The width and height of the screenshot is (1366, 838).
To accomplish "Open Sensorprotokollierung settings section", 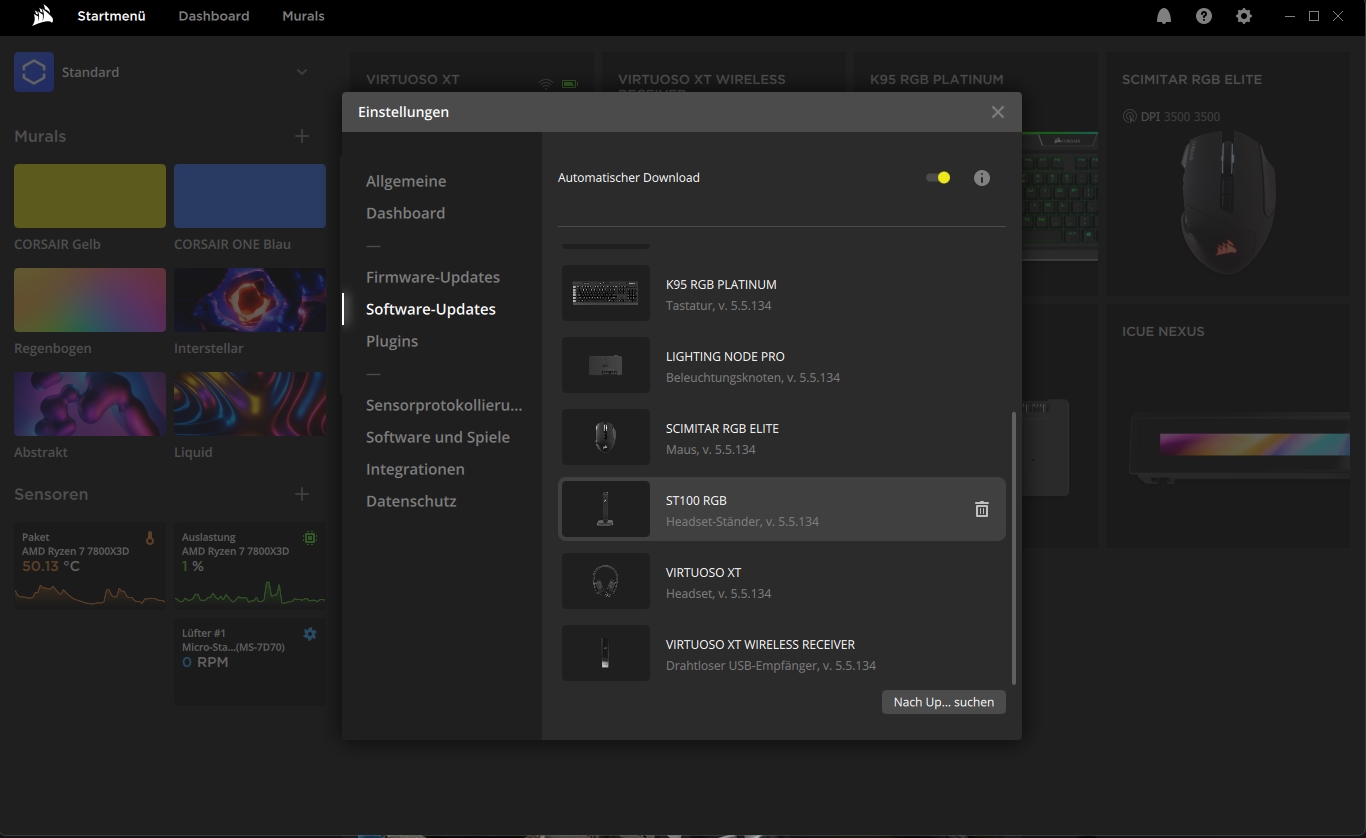I will [x=444, y=405].
